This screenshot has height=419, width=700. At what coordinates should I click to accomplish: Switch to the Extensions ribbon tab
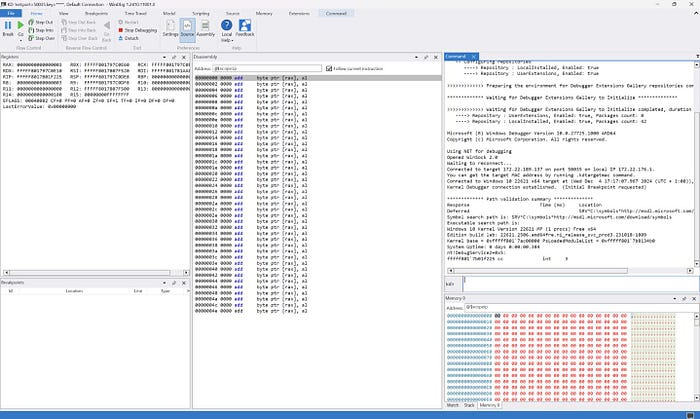click(x=299, y=13)
